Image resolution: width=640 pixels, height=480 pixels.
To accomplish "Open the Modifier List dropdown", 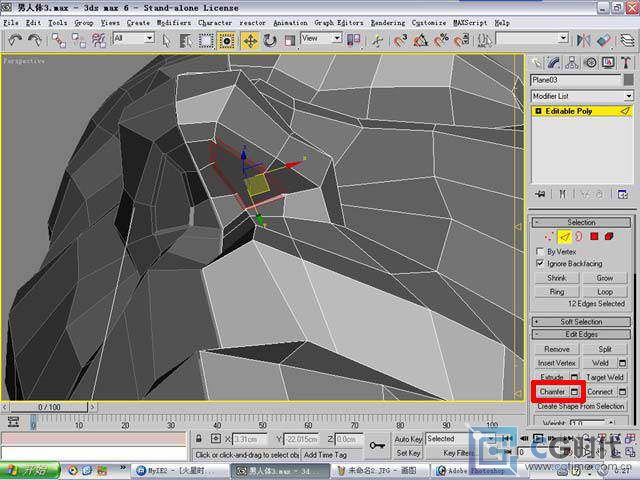I will [582, 96].
